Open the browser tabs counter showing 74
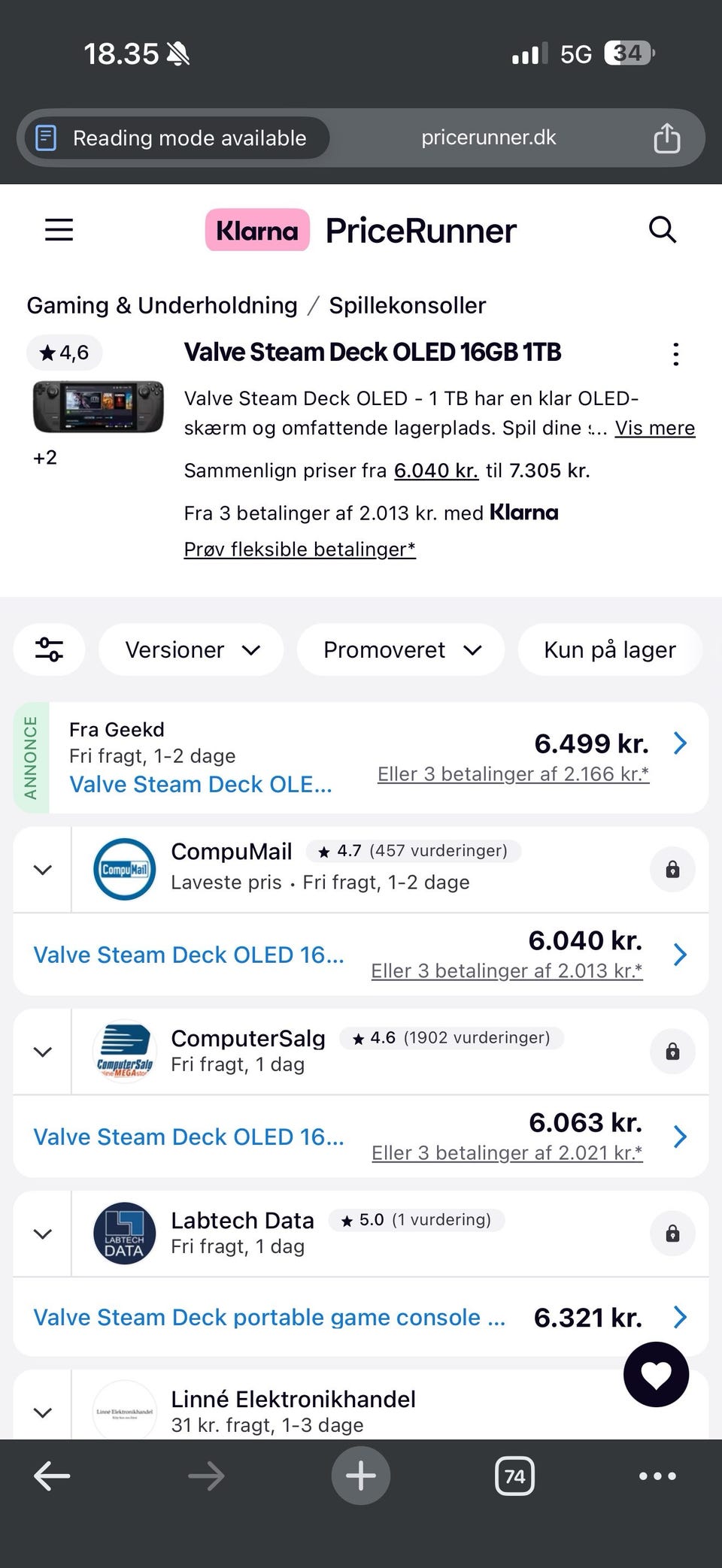 click(514, 1476)
